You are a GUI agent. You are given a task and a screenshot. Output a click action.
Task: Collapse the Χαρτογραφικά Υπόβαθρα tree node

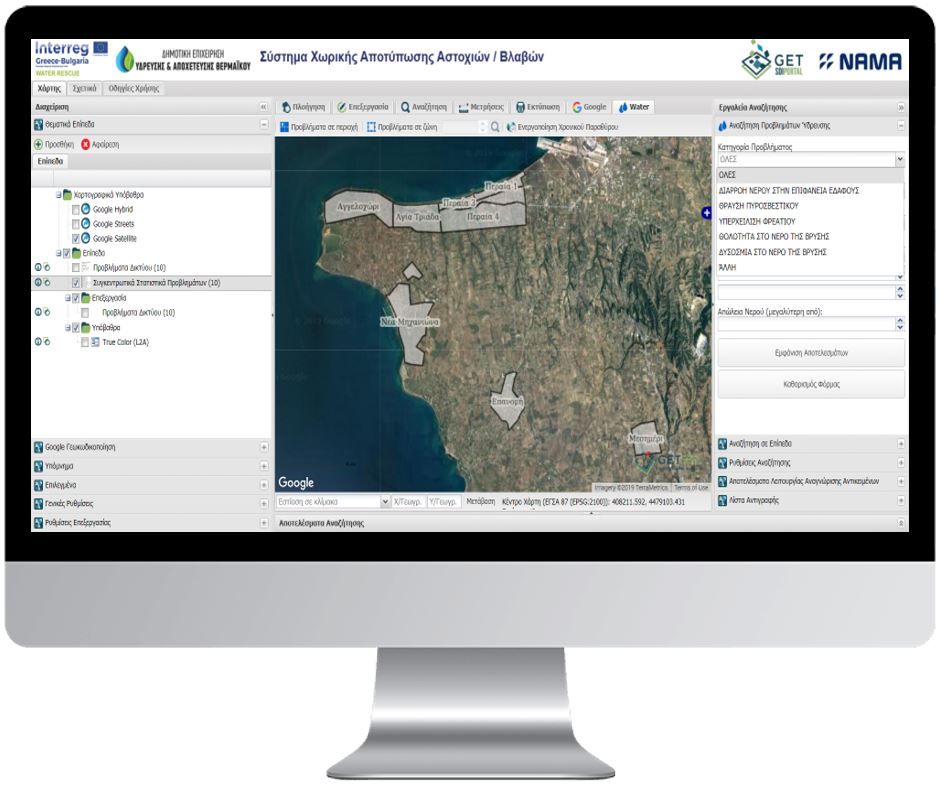pos(59,195)
